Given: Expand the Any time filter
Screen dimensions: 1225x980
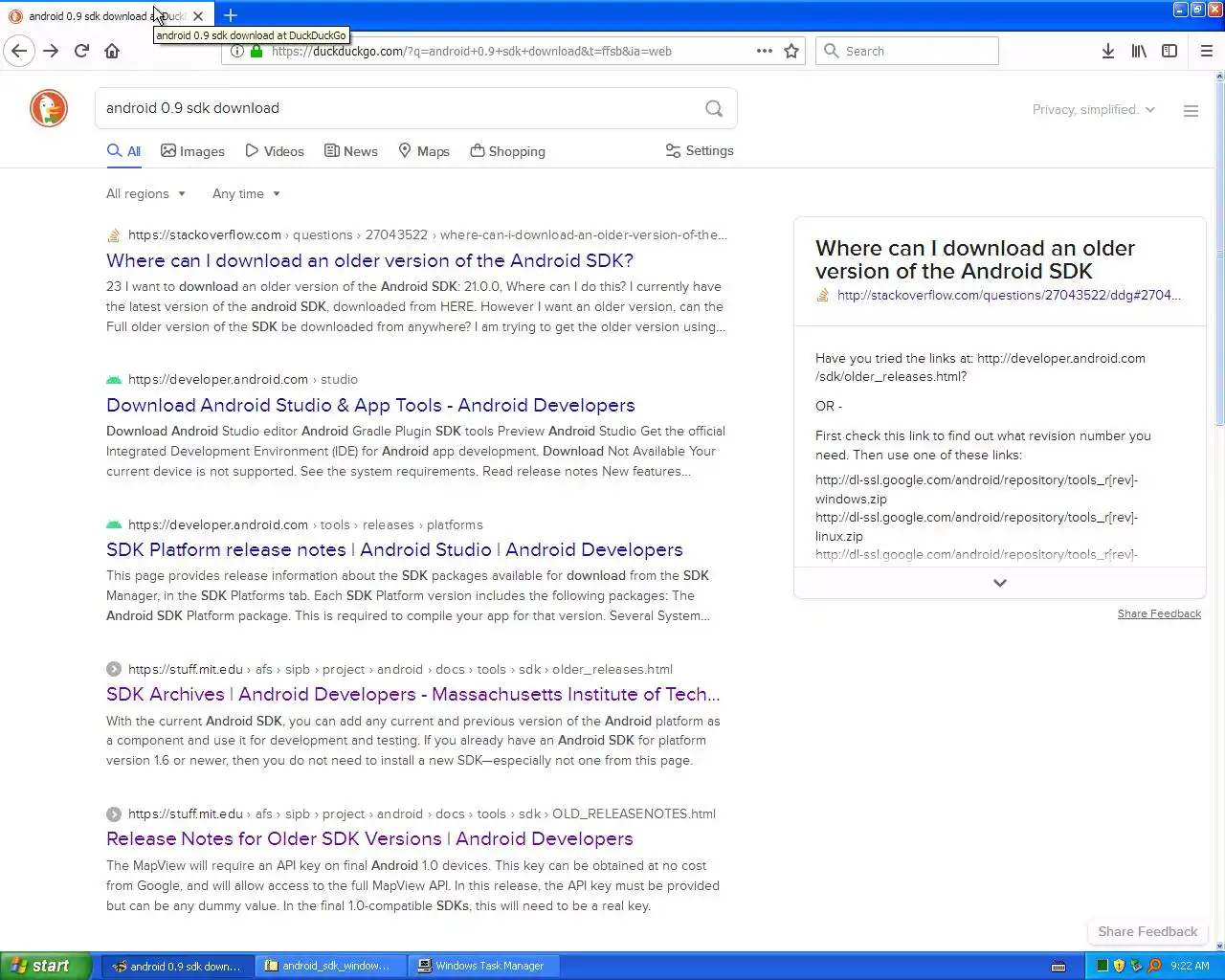Looking at the screenshot, I should tap(246, 193).
